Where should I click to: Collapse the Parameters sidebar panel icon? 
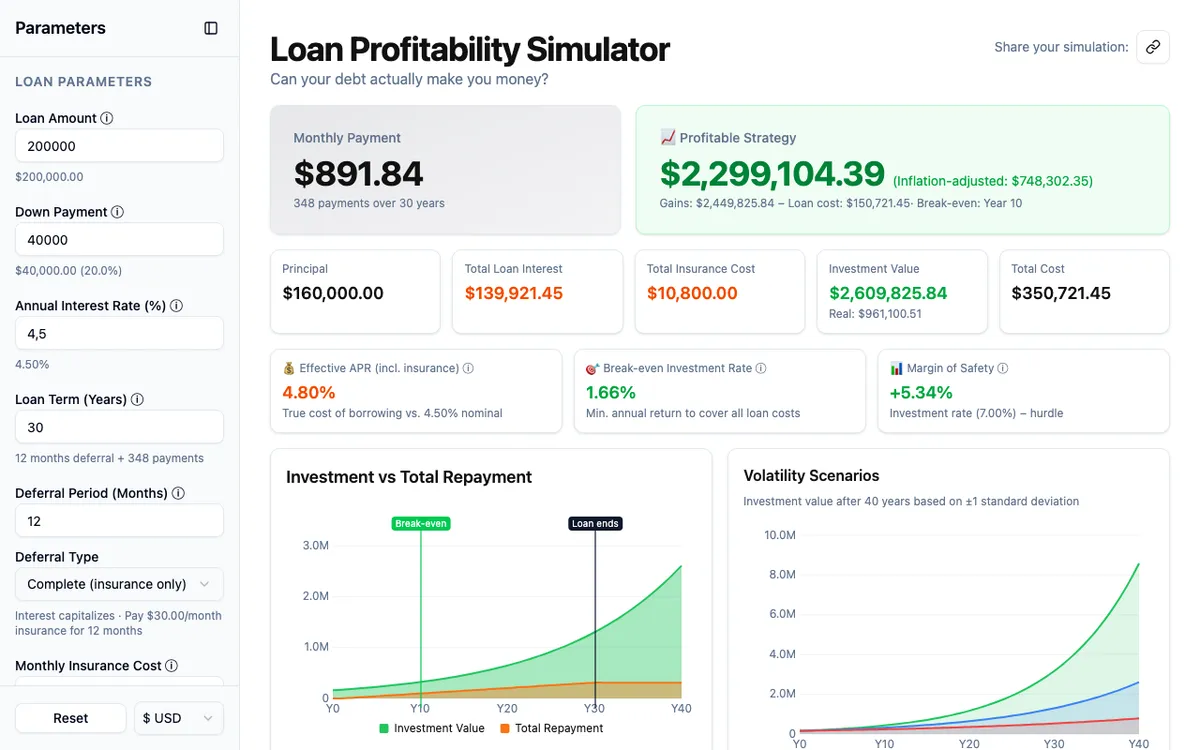pyautogui.click(x=211, y=28)
